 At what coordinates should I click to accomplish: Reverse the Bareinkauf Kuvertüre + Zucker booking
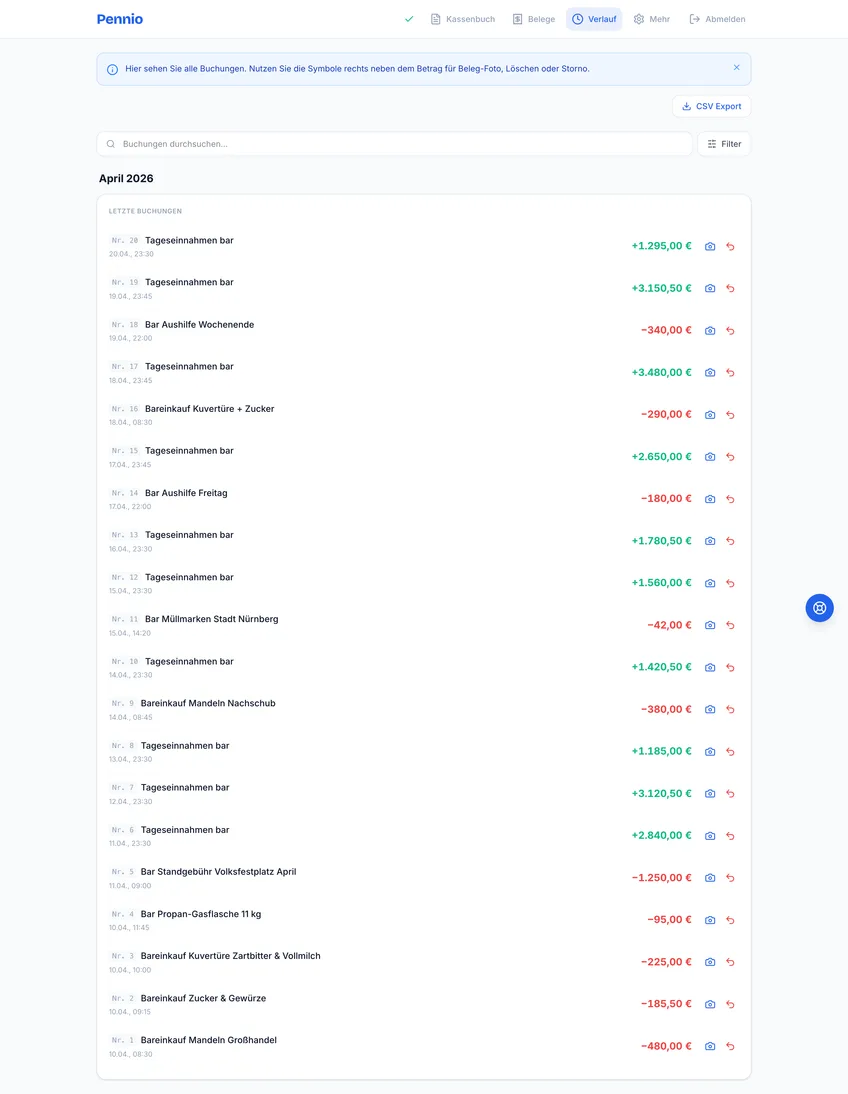(x=730, y=415)
